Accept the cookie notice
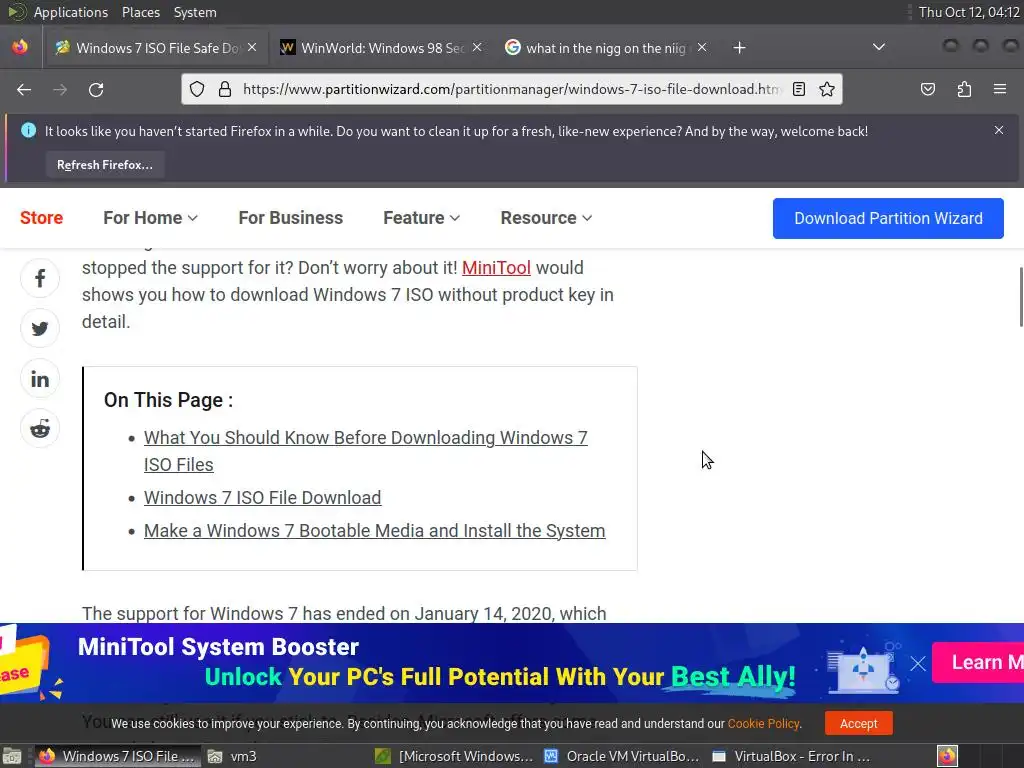 (858, 724)
